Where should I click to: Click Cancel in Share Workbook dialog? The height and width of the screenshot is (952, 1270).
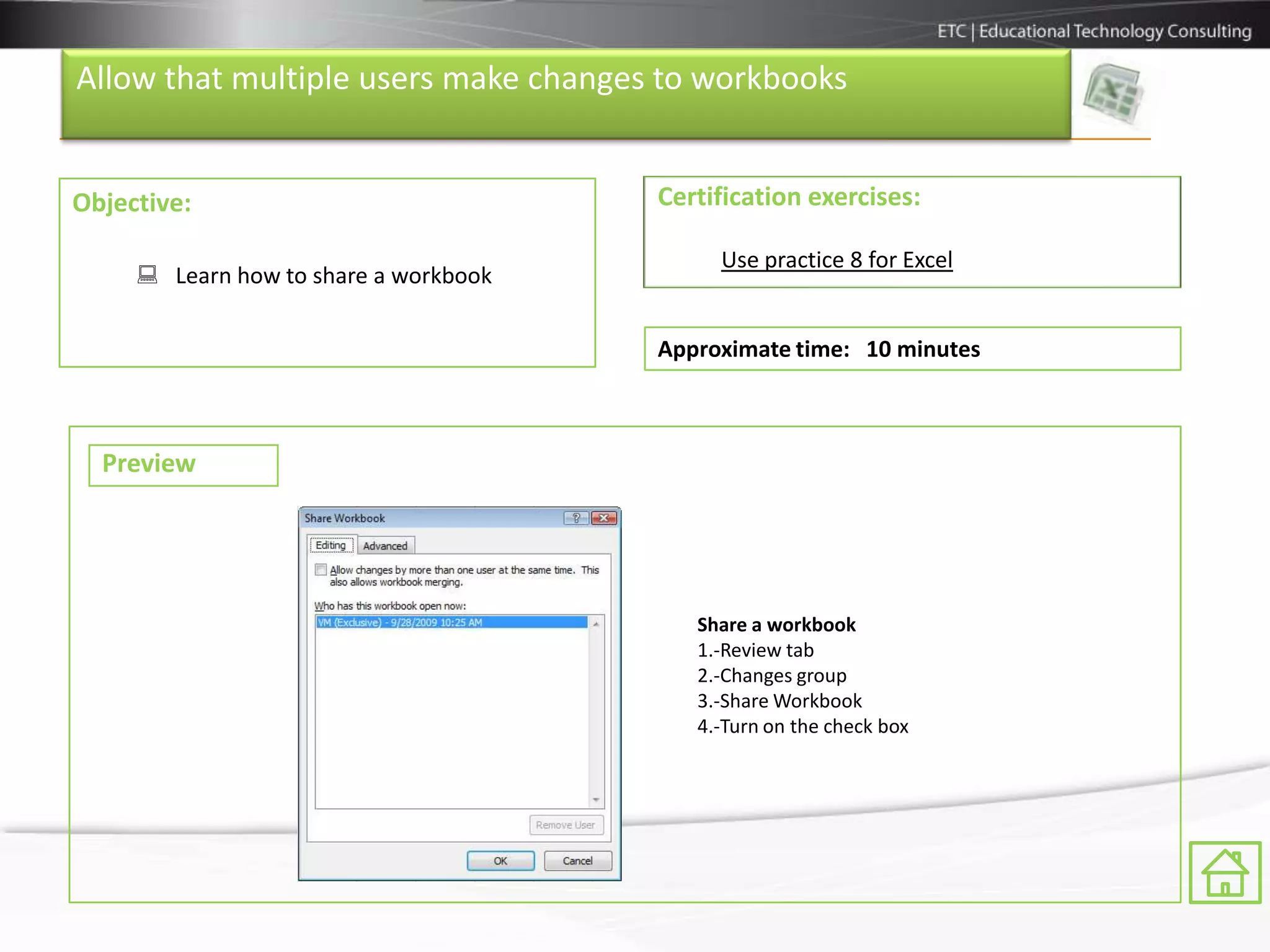pos(577,861)
